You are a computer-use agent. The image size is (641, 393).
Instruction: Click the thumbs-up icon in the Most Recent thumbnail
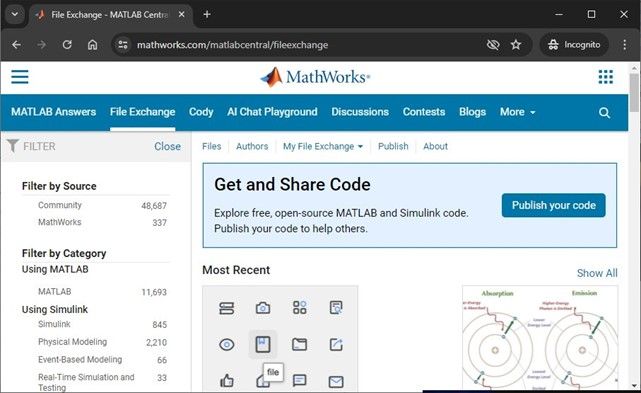point(226,381)
